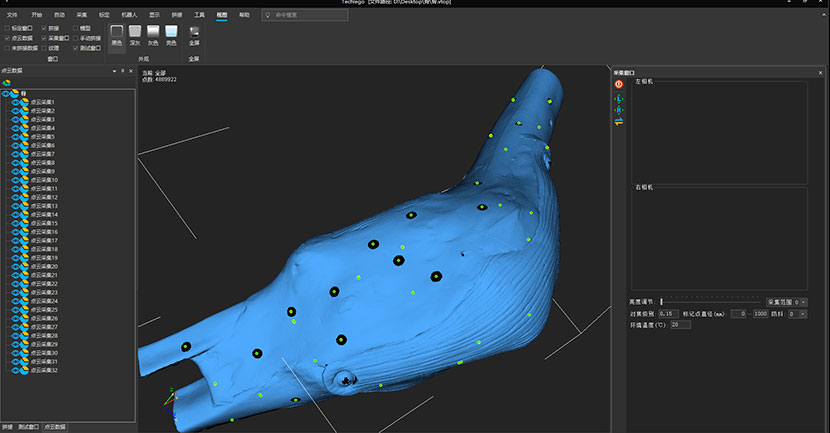Image resolution: width=830 pixels, height=433 pixels.
Task: Click the red power icon in 采集窗口
Action: [618, 84]
